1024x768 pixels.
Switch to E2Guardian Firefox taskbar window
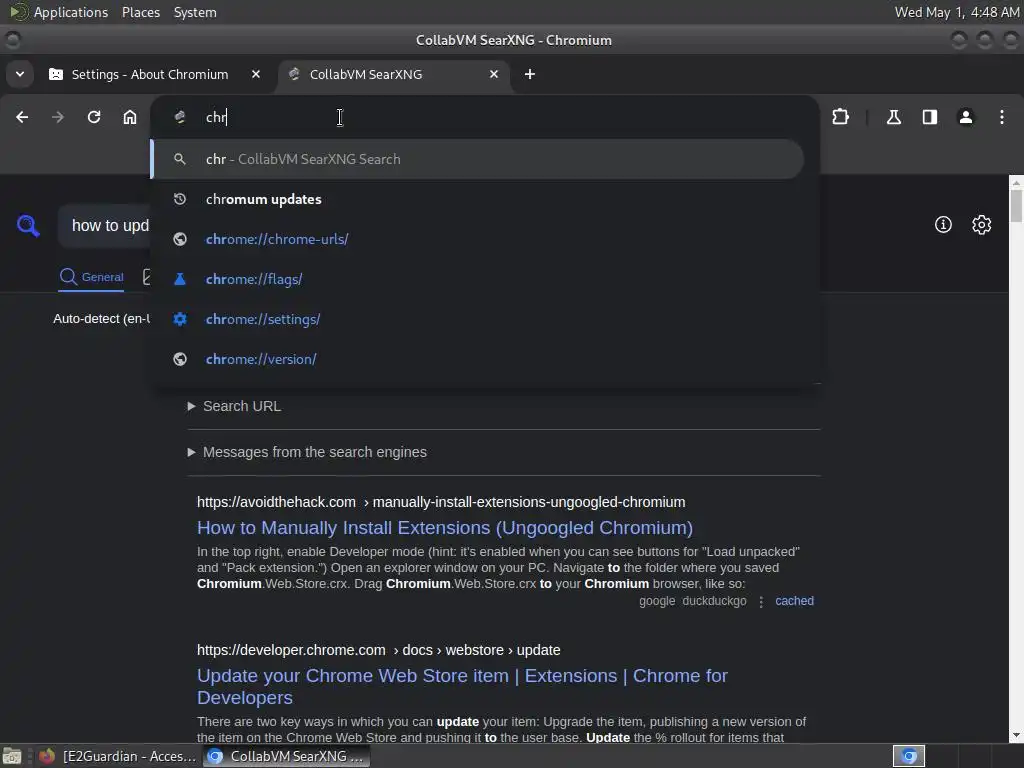click(x=116, y=756)
